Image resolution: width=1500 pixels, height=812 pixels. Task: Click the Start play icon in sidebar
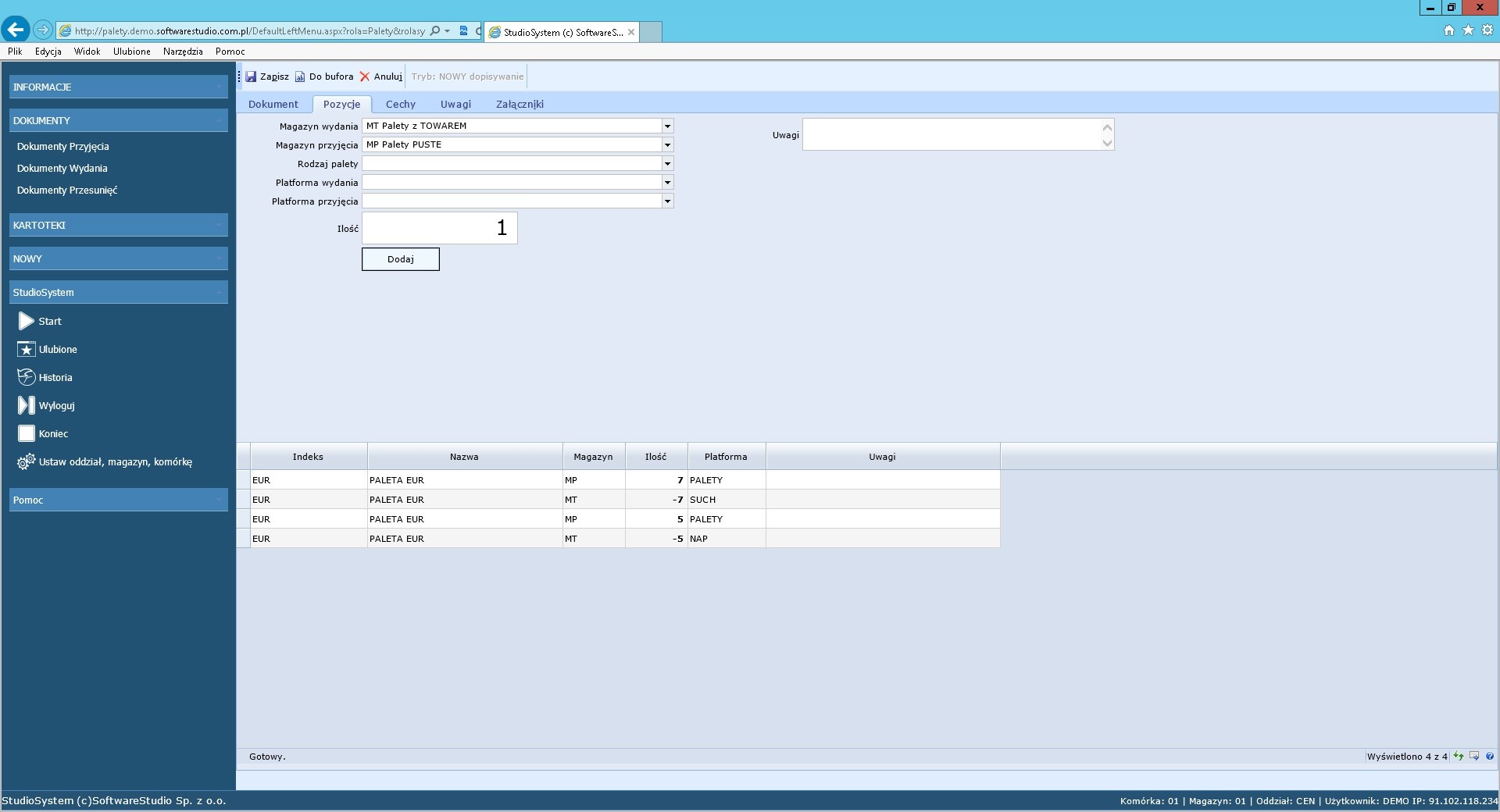(26, 321)
